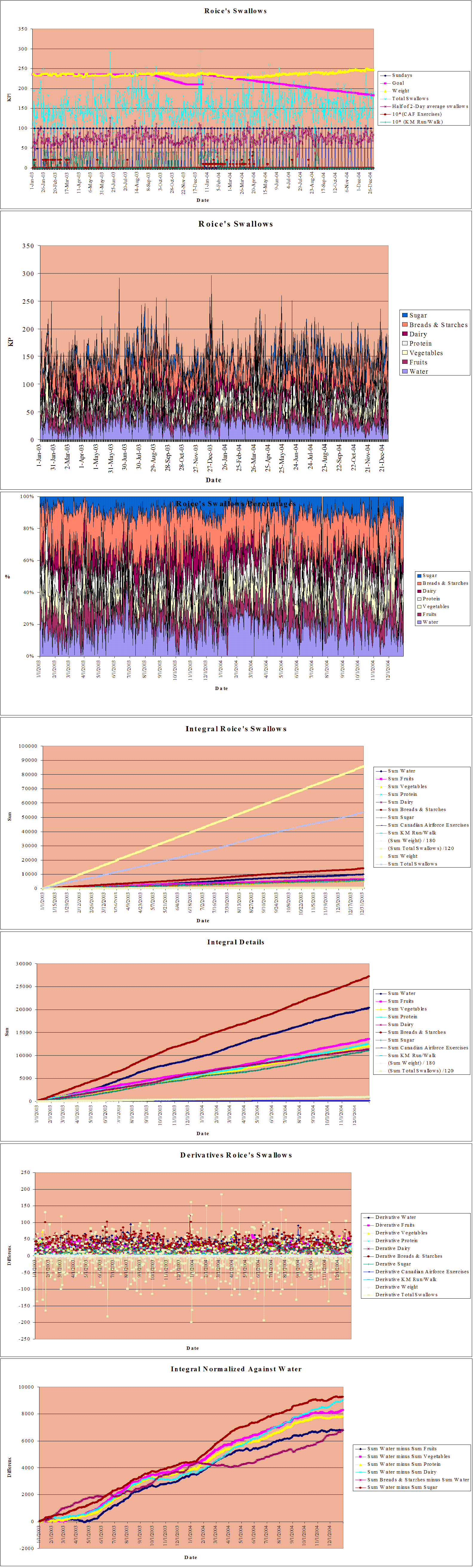Select '(Sum Total Swallows) /120' in Integral Details legend
The image size is (473, 1568).
(421, 1071)
